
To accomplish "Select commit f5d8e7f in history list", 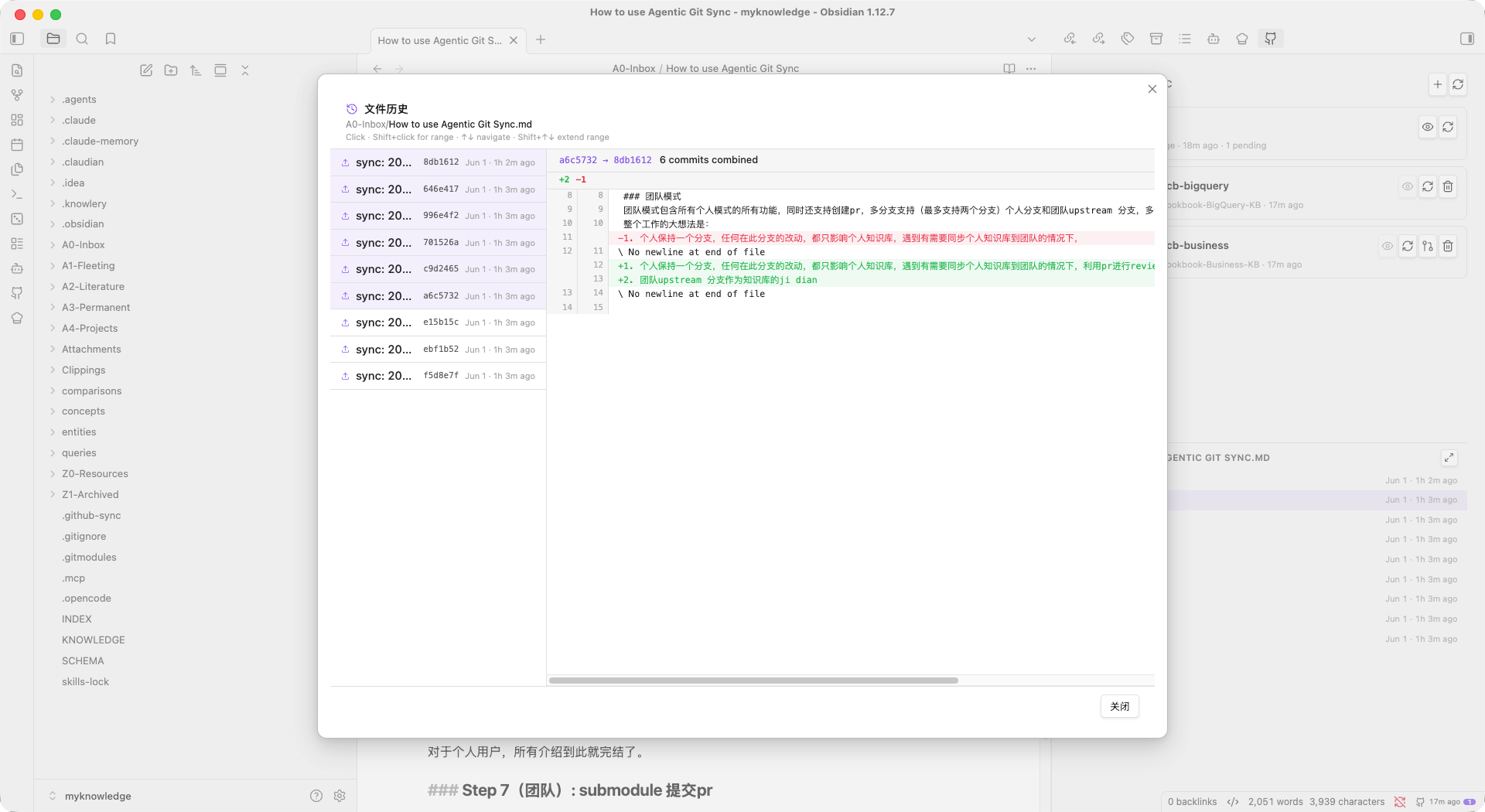I will [x=439, y=376].
